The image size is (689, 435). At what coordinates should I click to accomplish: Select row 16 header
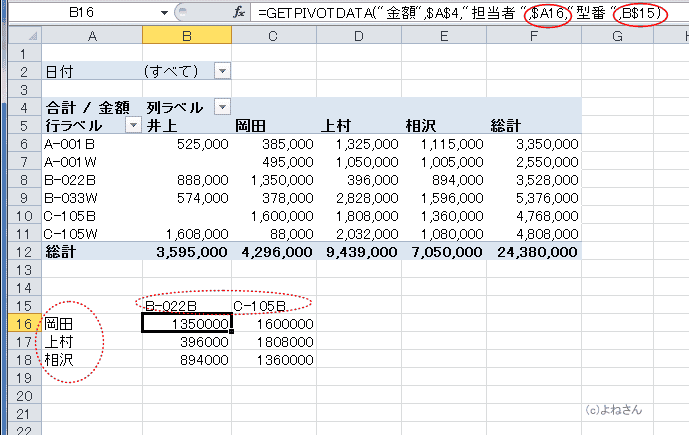pyautogui.click(x=24, y=324)
